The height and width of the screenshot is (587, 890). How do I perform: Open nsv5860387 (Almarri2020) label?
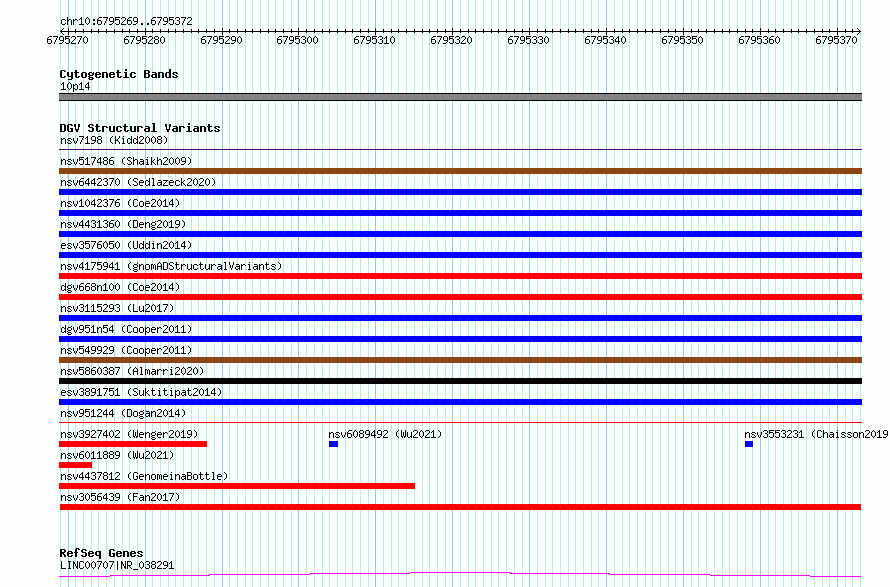[x=132, y=371]
